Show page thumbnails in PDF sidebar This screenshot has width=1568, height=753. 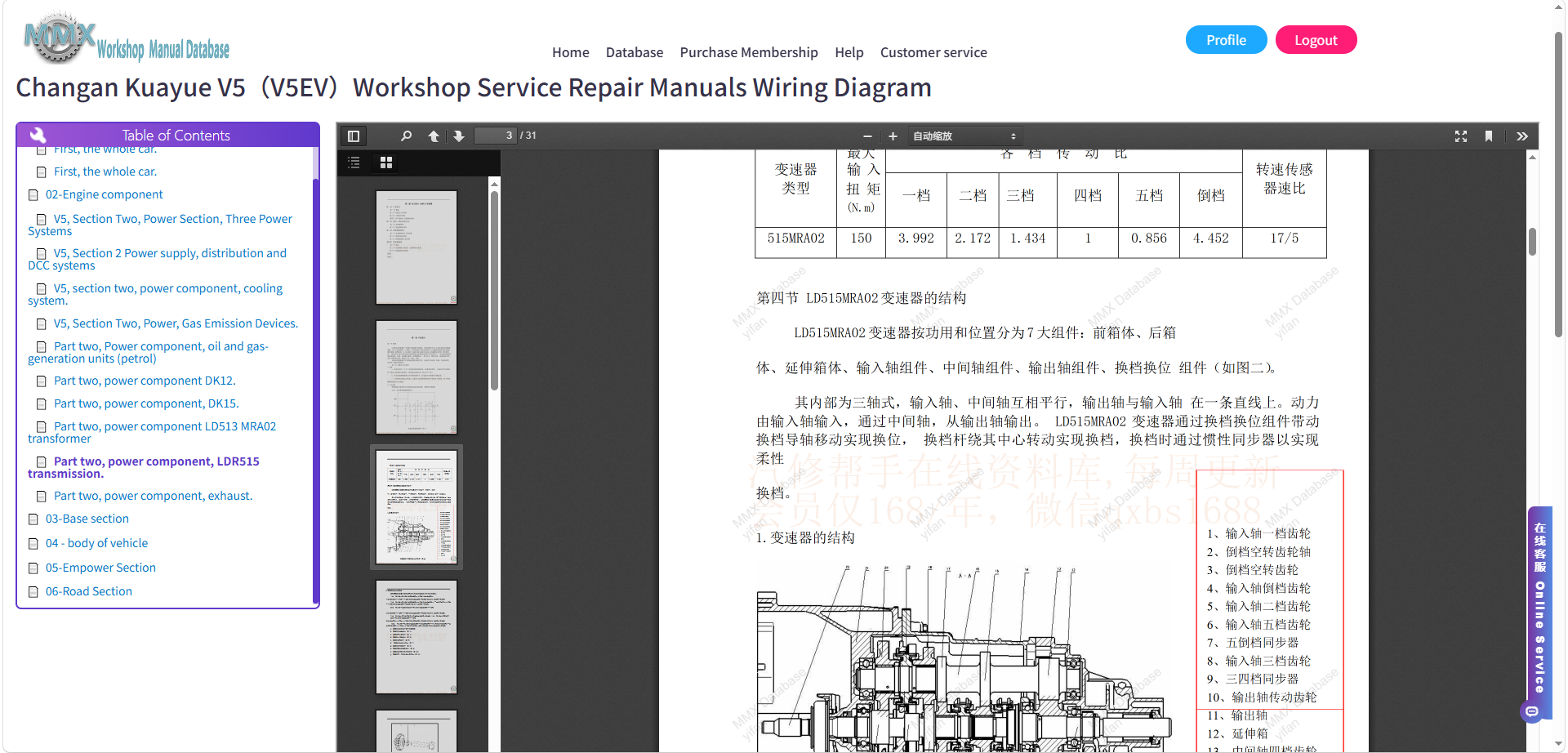(386, 163)
